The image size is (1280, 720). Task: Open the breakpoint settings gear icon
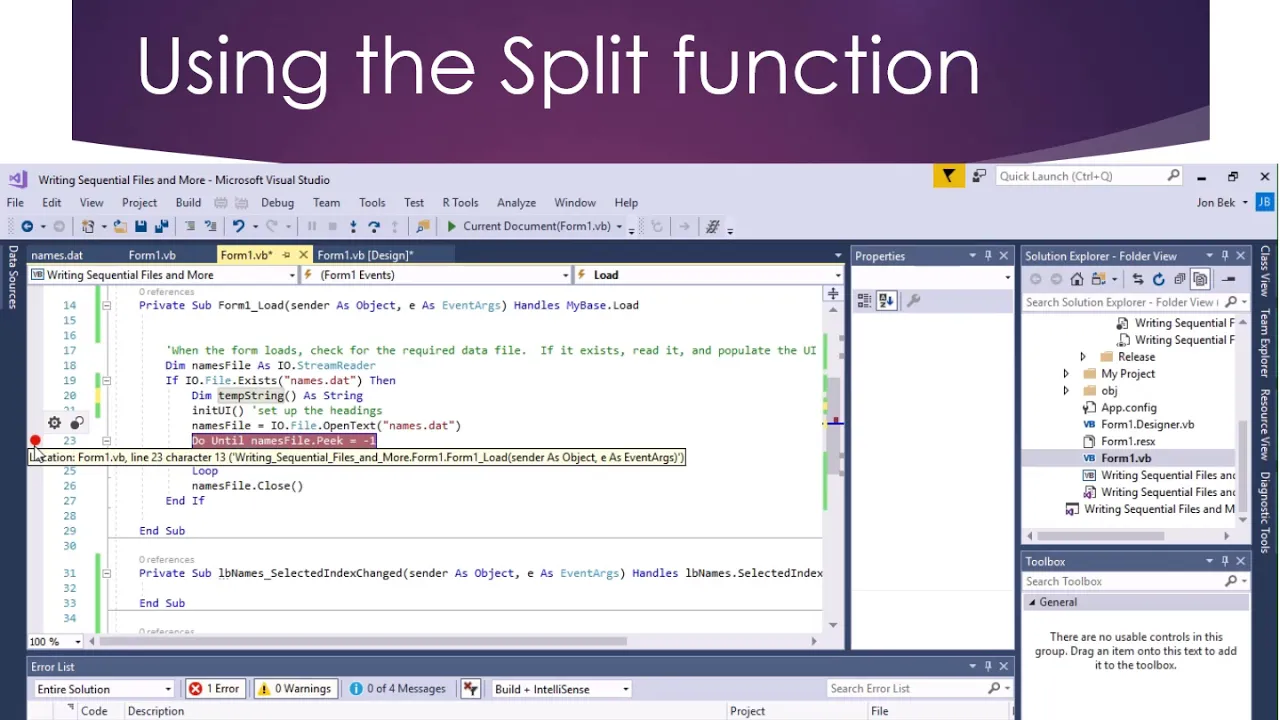(54, 423)
